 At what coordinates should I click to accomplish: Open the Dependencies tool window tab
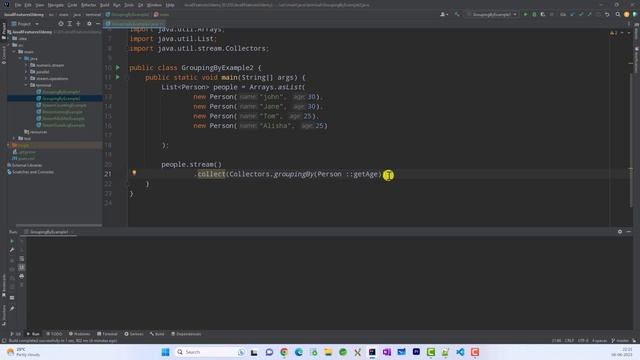point(186,334)
